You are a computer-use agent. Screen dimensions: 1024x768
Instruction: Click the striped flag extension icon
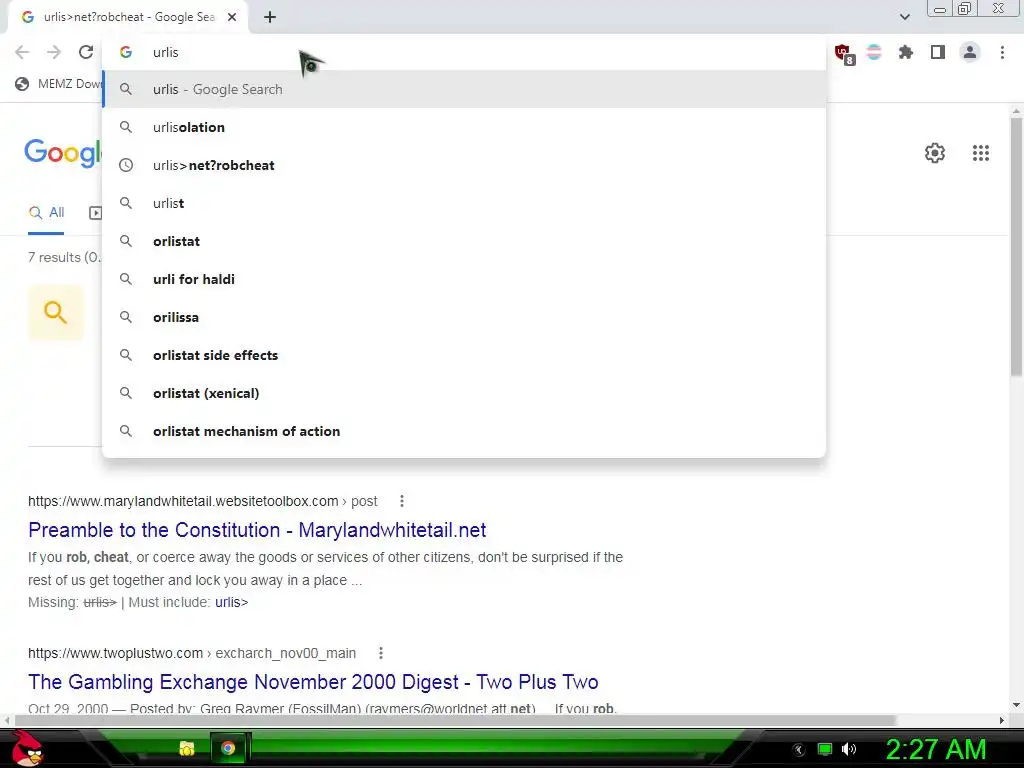[874, 52]
